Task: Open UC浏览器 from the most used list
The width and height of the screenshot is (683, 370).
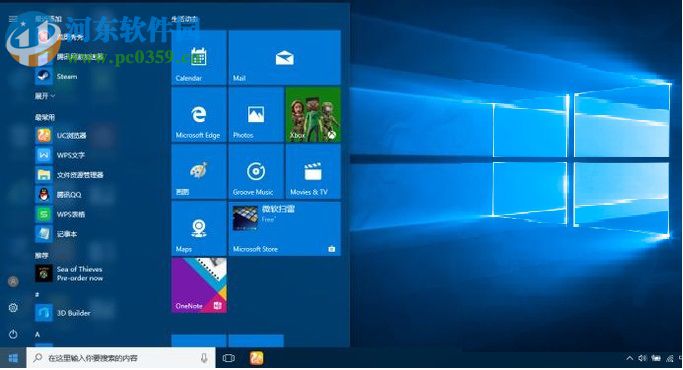Action: (61, 136)
